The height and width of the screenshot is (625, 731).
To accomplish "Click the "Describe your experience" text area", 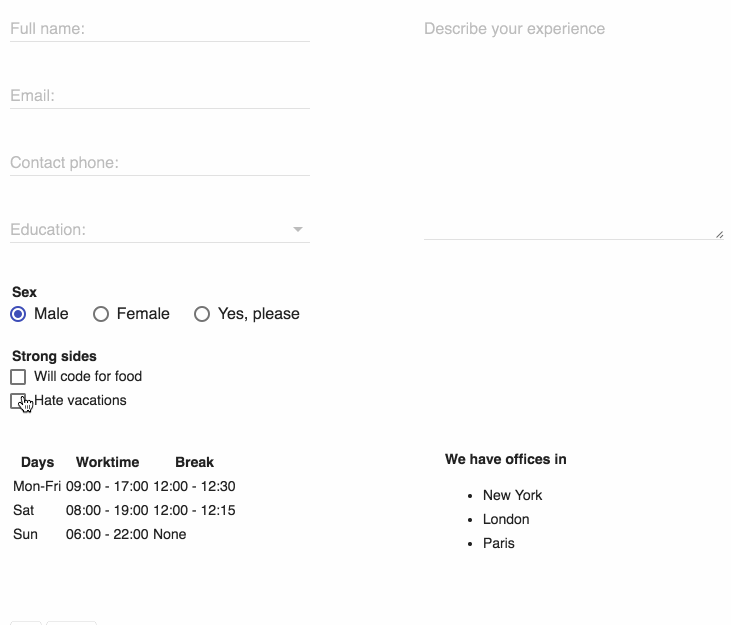I will [x=573, y=128].
